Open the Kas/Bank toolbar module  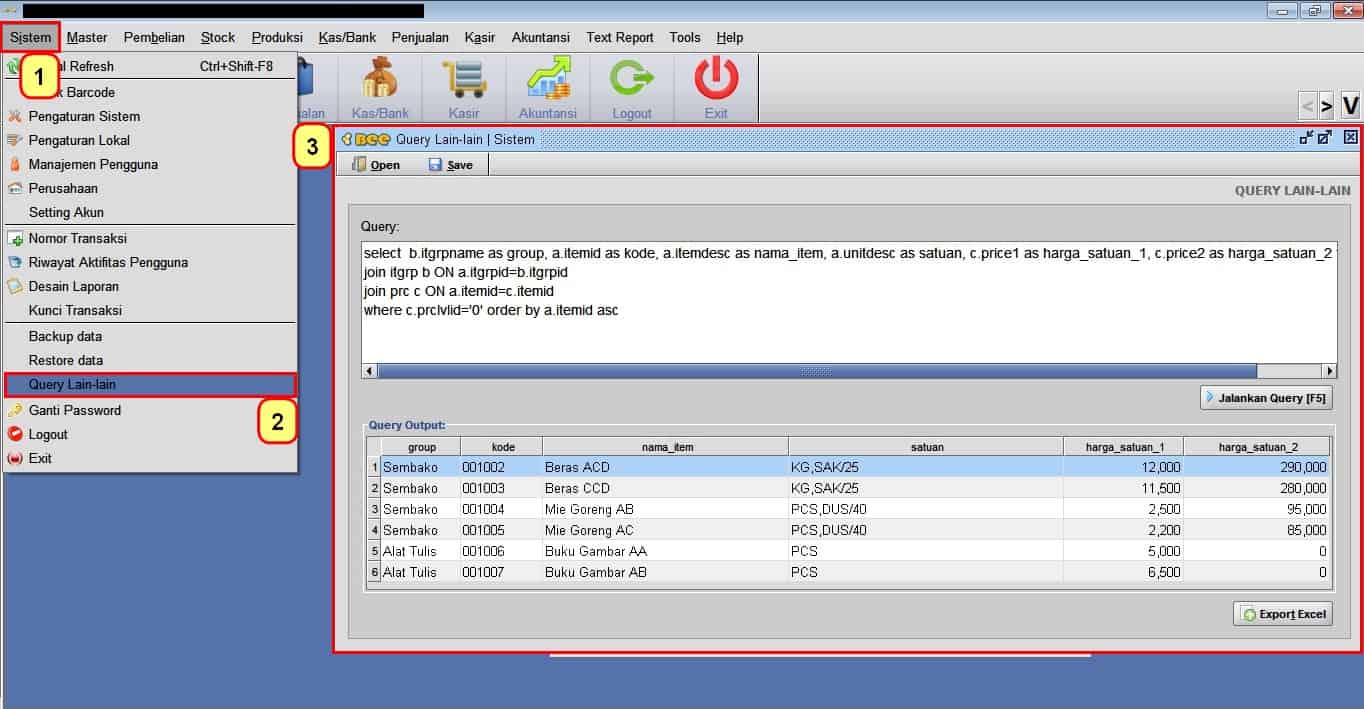click(x=379, y=89)
